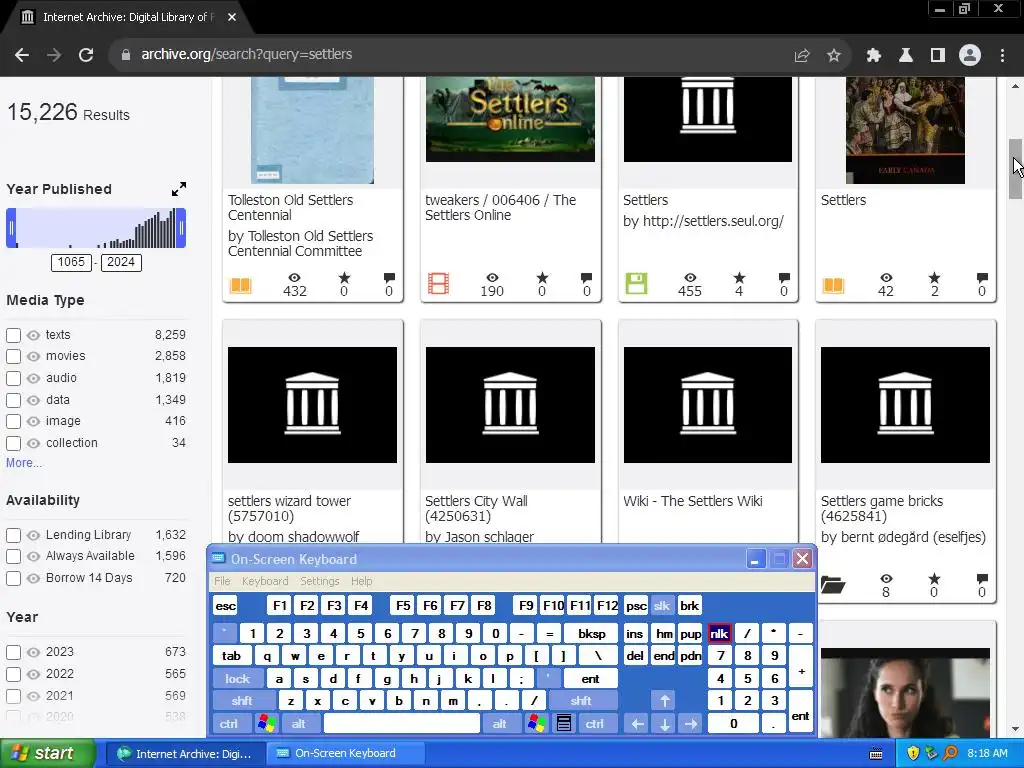This screenshot has height=768, width=1024.
Task: Close the Internet Archive browser tab
Action: (232, 17)
